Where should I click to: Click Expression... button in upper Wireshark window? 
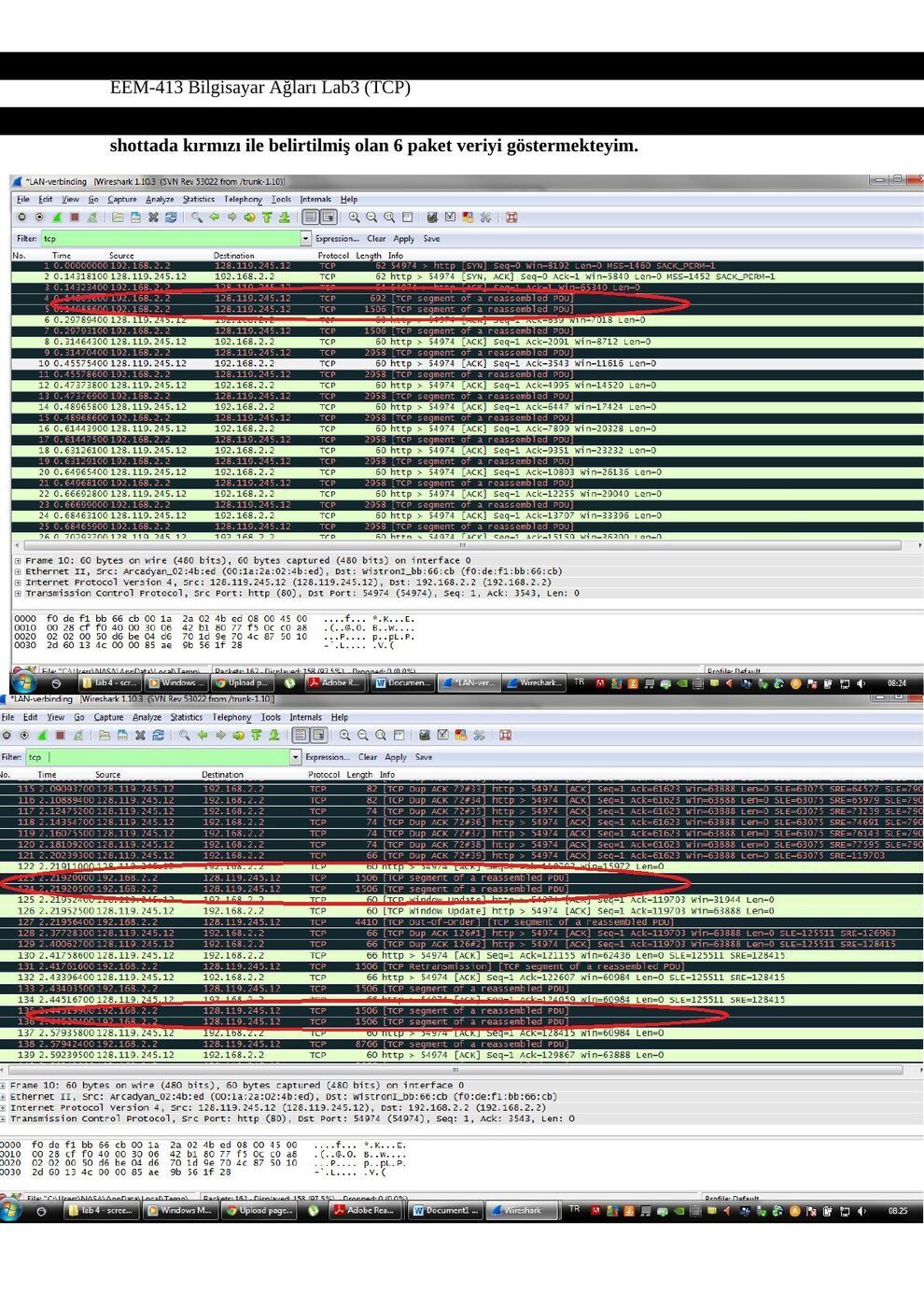point(338,239)
